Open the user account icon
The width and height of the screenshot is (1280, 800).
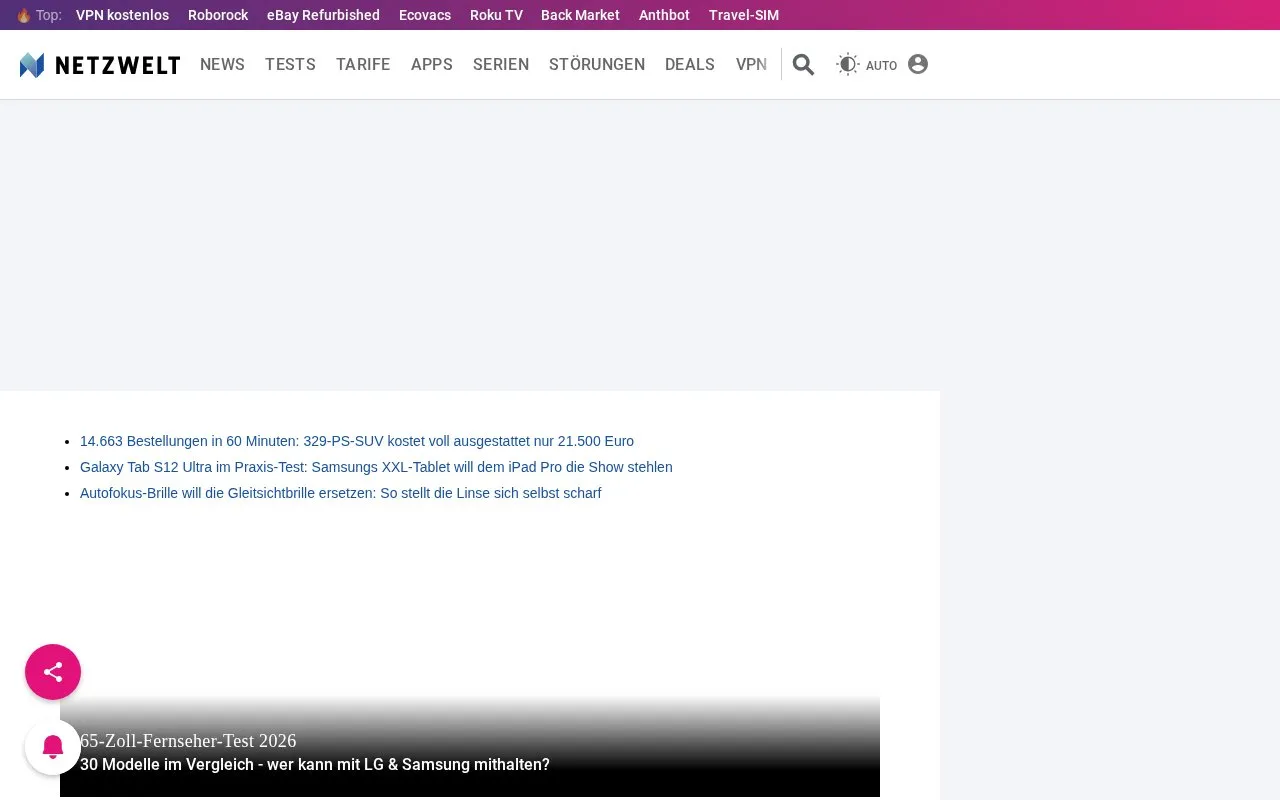[x=918, y=64]
